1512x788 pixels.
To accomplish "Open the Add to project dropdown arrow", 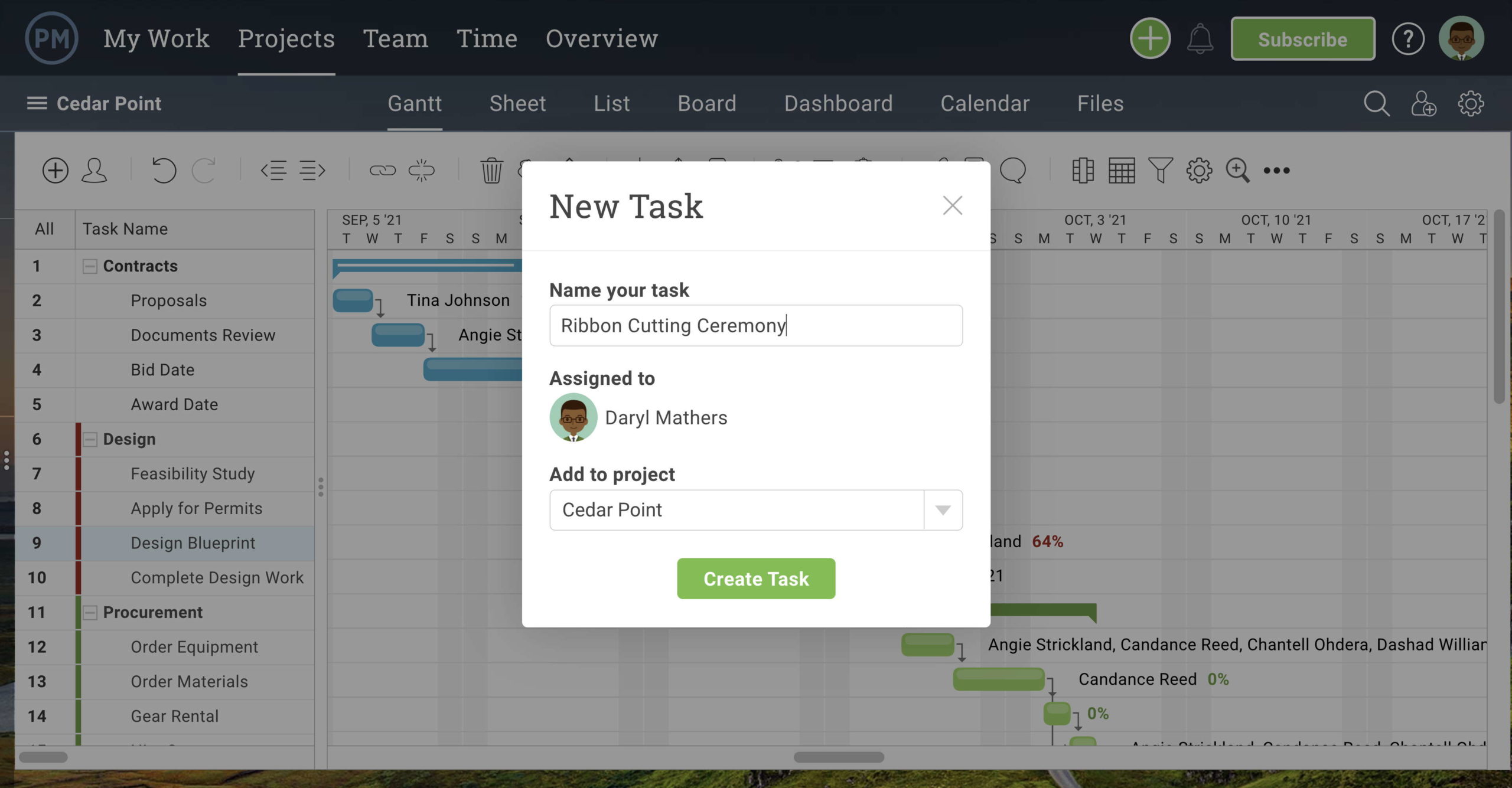I will click(x=943, y=510).
